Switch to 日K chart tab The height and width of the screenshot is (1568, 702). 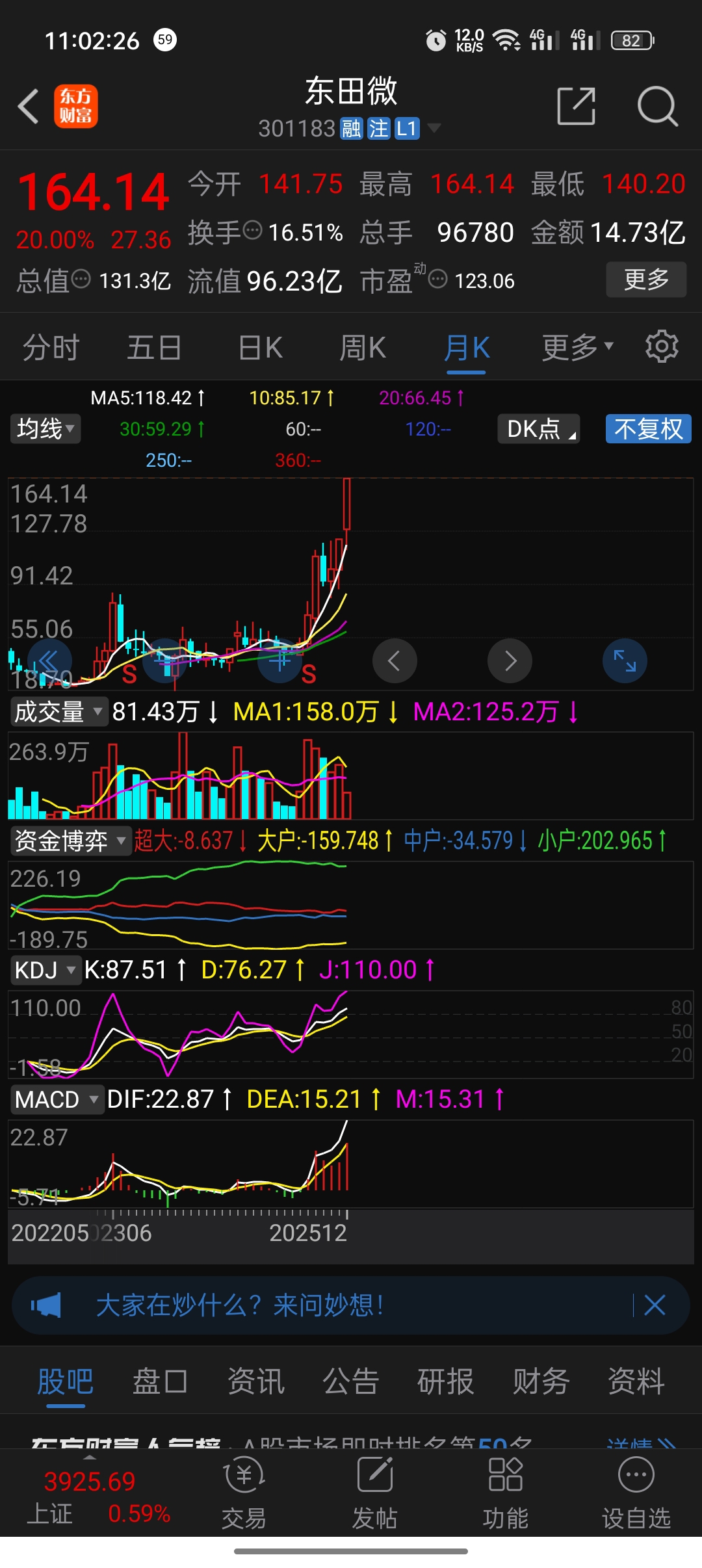[260, 348]
